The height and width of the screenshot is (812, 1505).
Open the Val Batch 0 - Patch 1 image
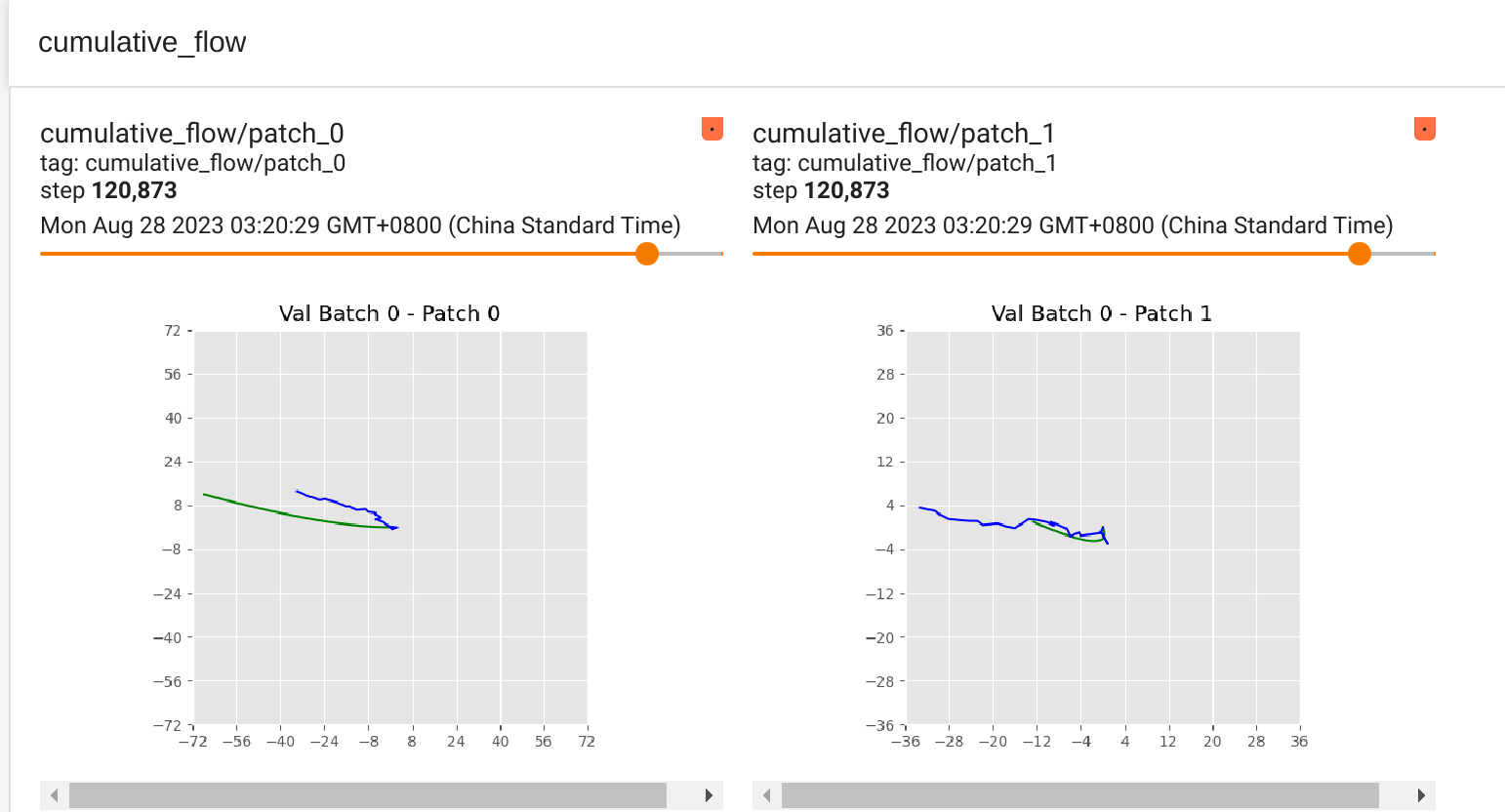(x=1103, y=527)
